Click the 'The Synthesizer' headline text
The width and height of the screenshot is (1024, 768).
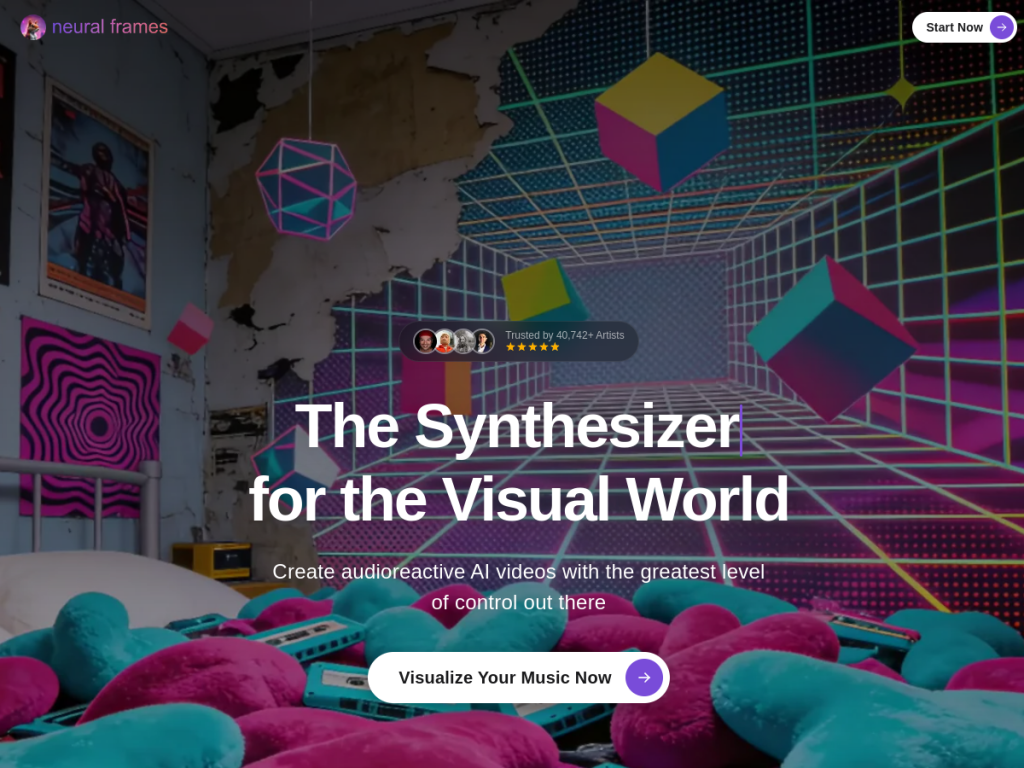coord(517,426)
